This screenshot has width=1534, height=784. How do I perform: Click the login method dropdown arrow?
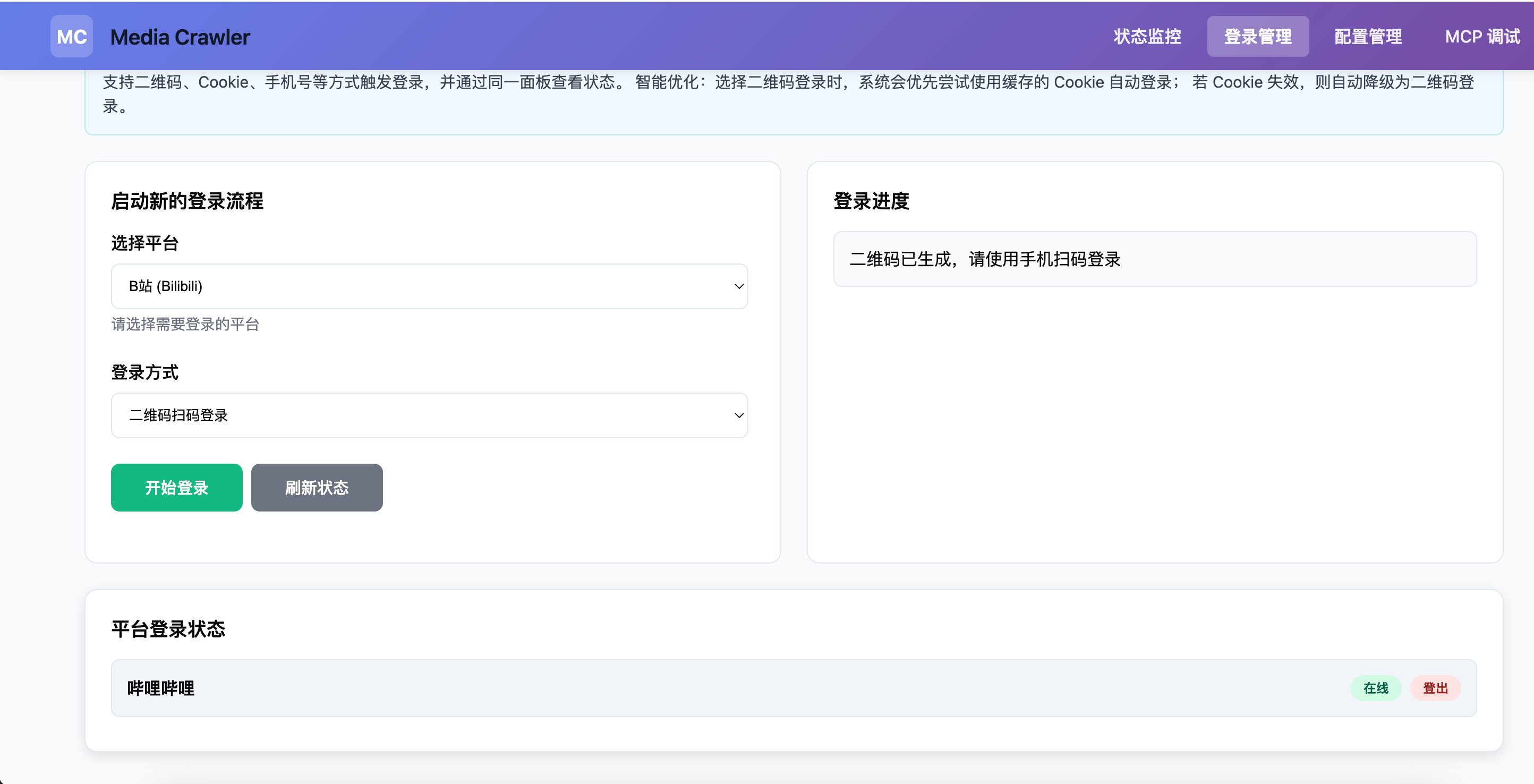tap(739, 415)
